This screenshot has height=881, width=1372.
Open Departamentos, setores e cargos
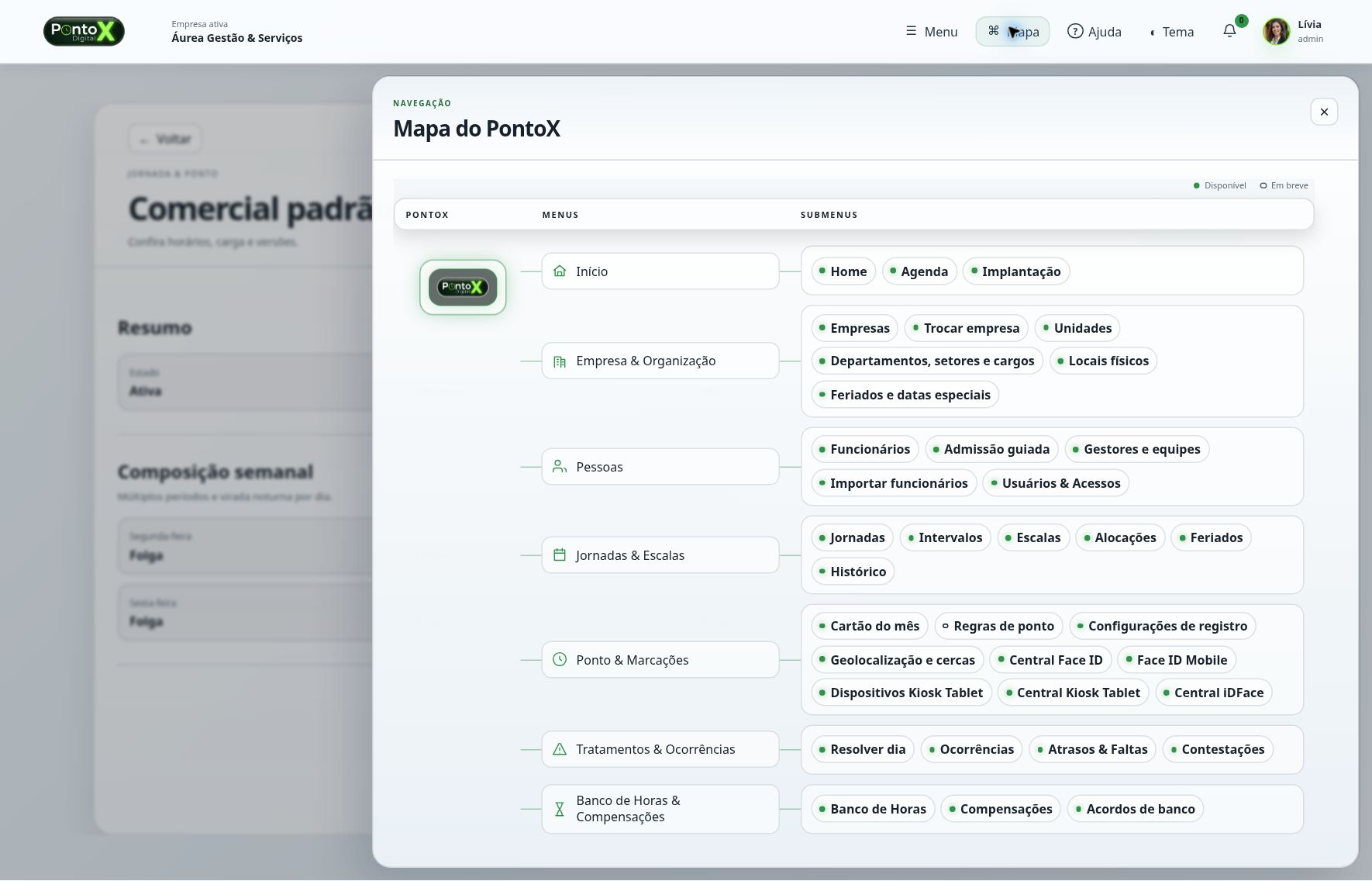click(927, 361)
